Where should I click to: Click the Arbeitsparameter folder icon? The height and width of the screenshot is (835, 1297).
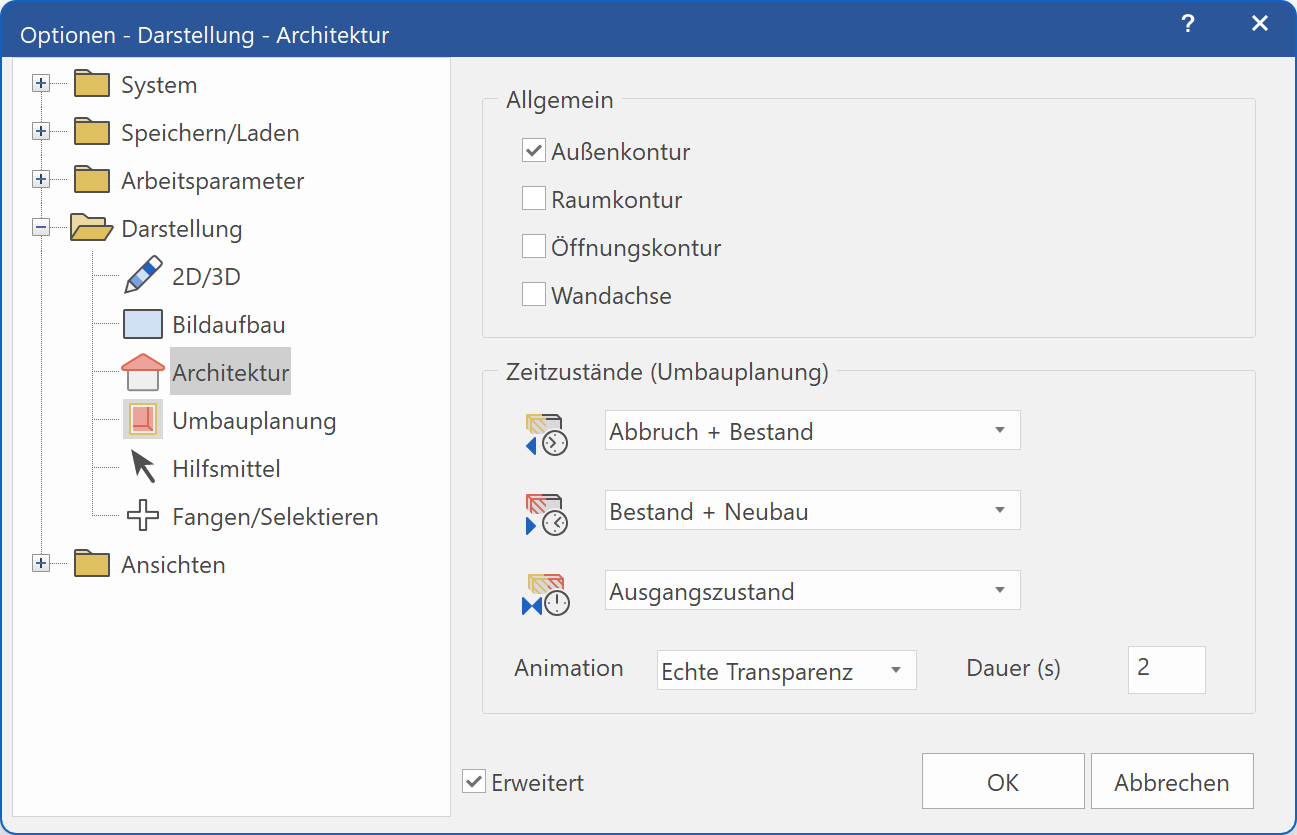(x=91, y=180)
